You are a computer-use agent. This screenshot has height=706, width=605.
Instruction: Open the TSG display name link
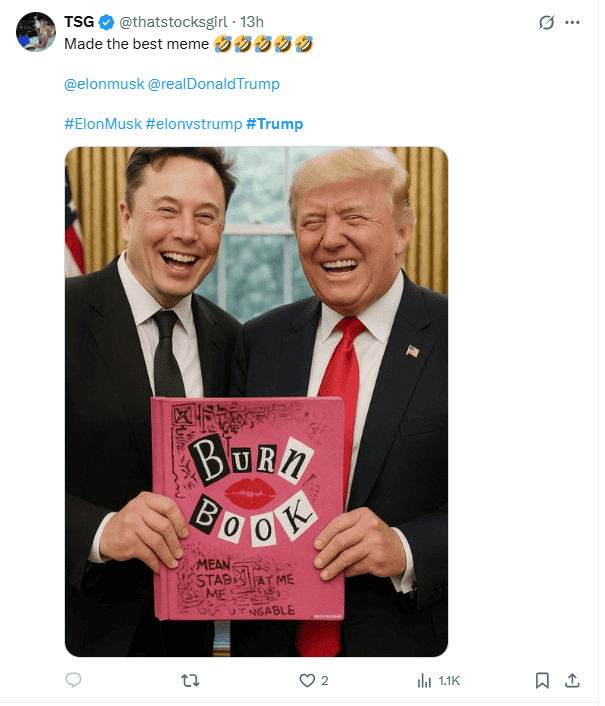(x=80, y=22)
